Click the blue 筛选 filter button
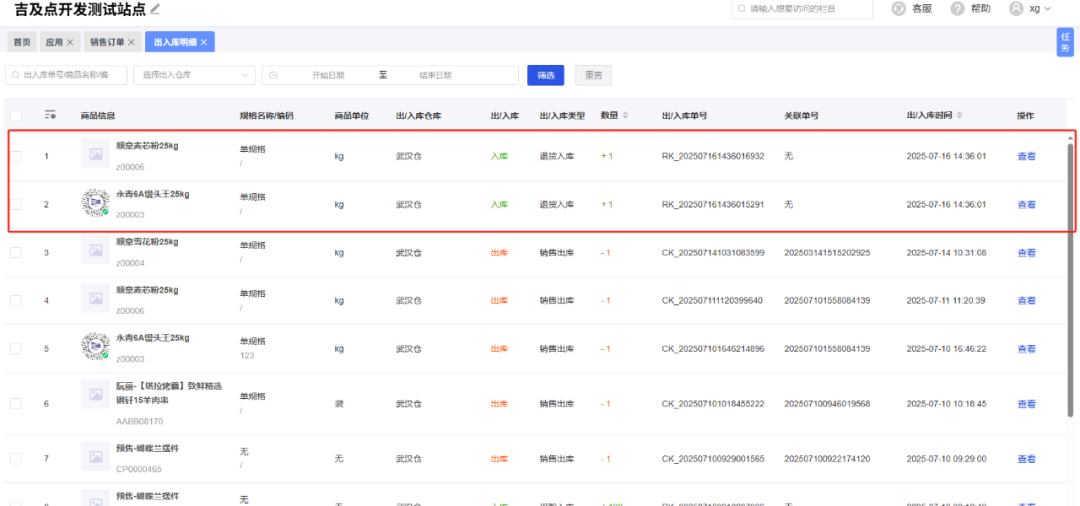 click(546, 75)
